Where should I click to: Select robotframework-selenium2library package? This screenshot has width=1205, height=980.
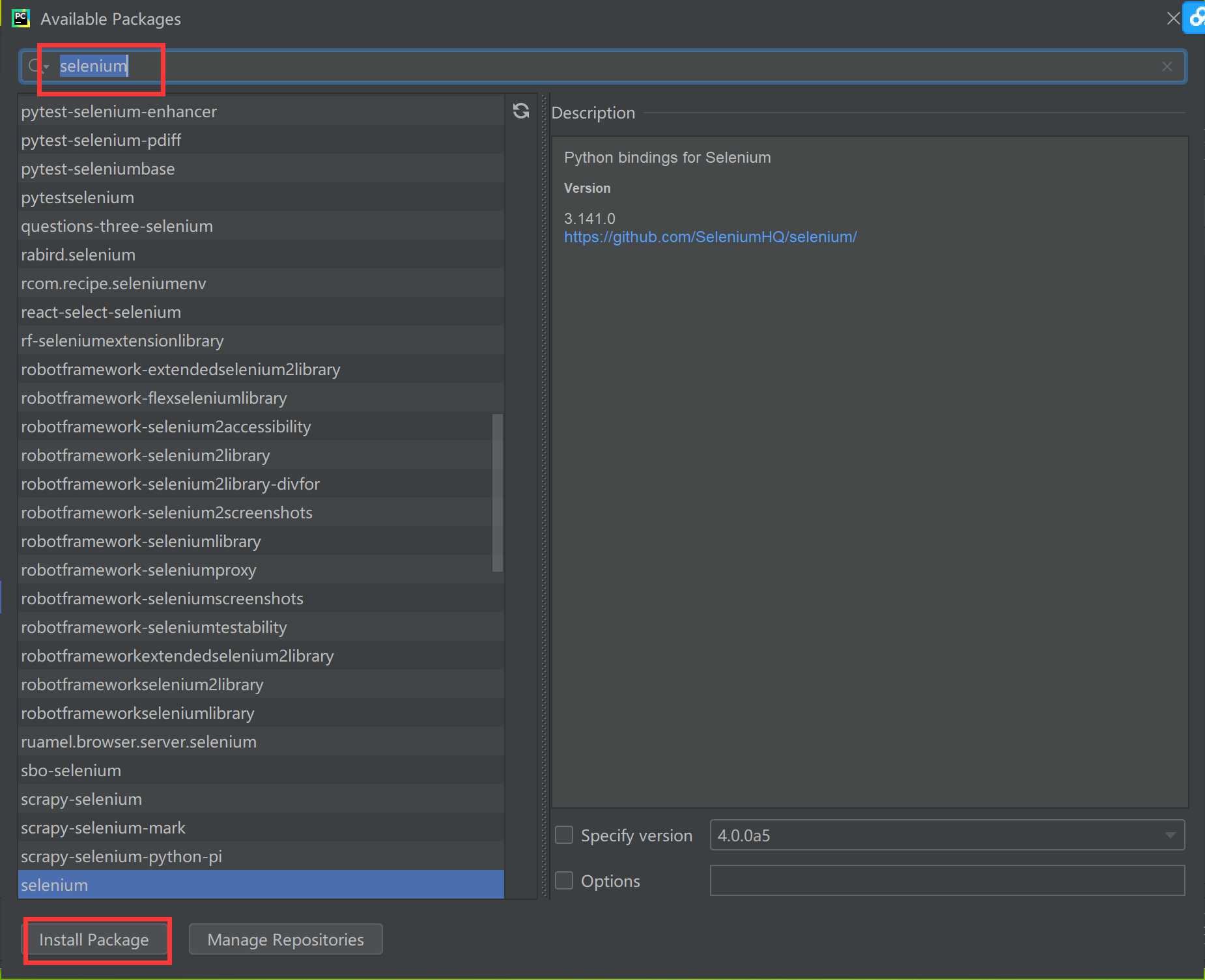click(261, 455)
